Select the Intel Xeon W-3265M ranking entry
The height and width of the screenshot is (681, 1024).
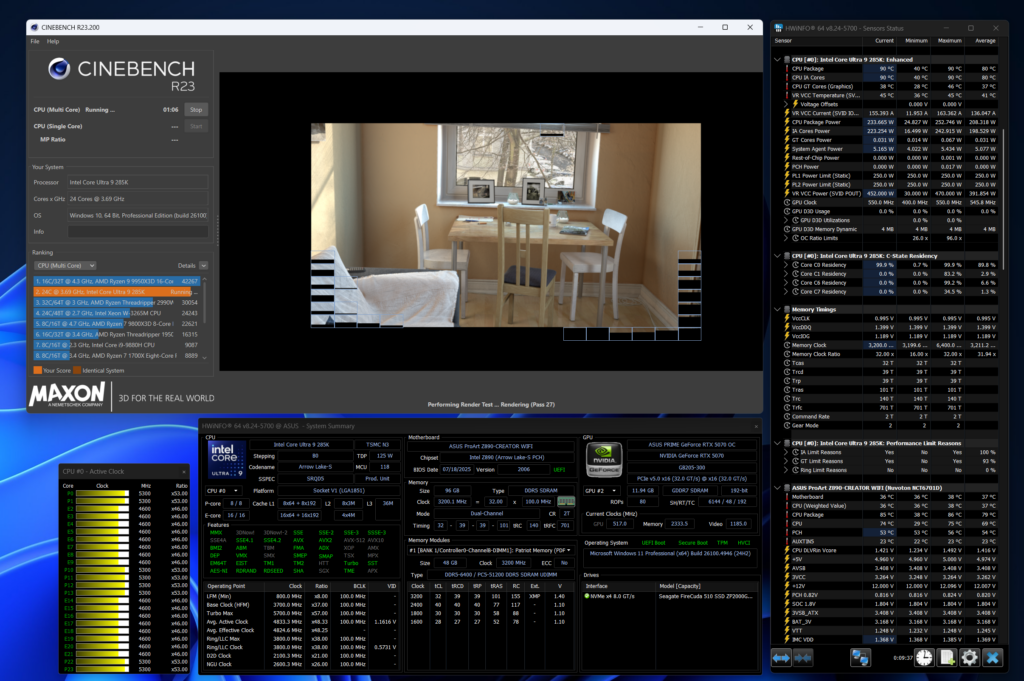[x=117, y=313]
